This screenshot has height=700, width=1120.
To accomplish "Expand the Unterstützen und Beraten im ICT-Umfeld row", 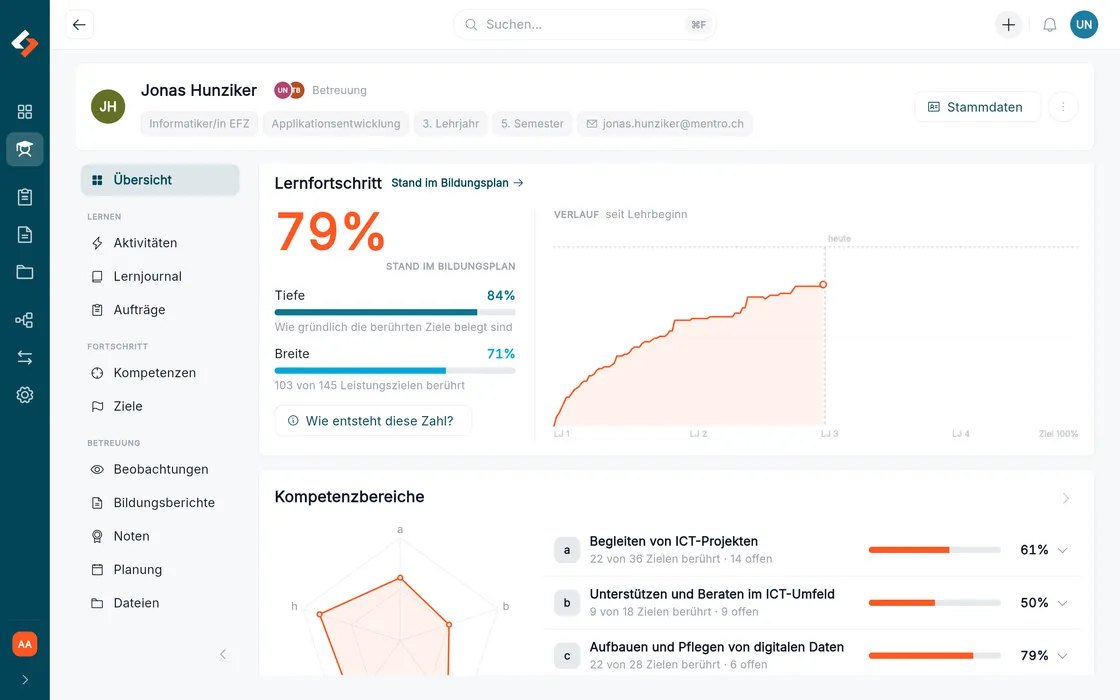I will [x=1062, y=604].
